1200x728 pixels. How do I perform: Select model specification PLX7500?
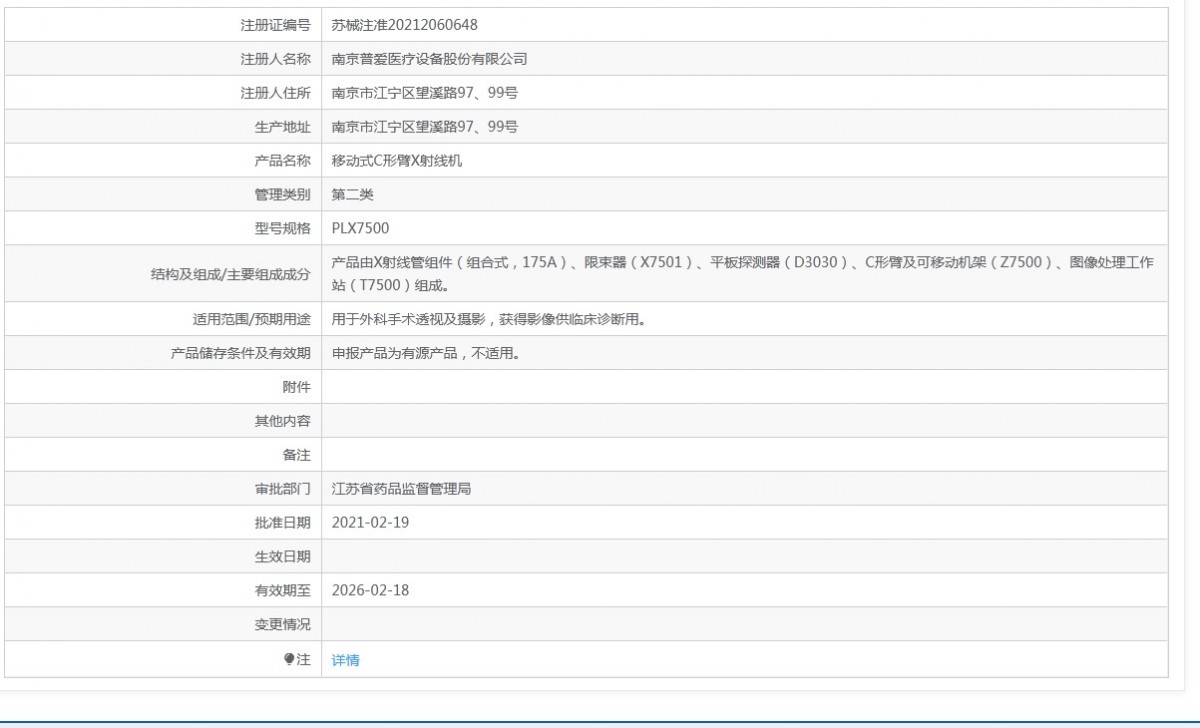coord(361,229)
